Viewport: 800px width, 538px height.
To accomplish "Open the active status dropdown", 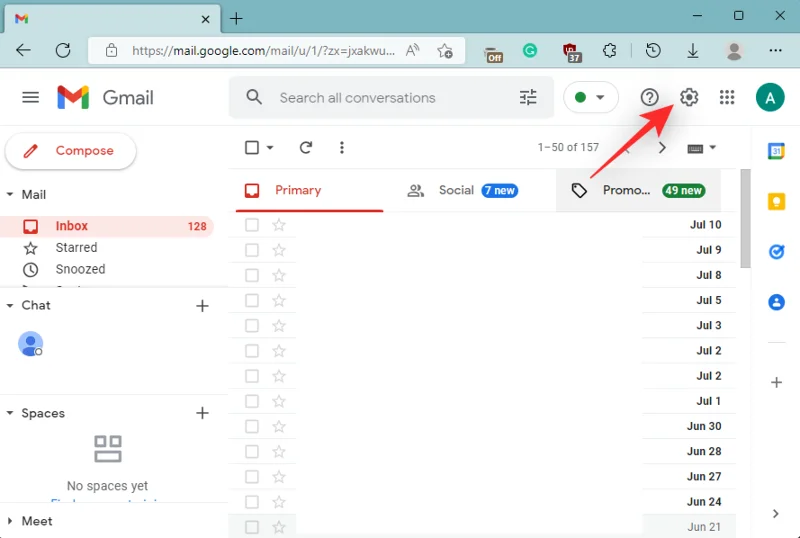I will tap(591, 97).
